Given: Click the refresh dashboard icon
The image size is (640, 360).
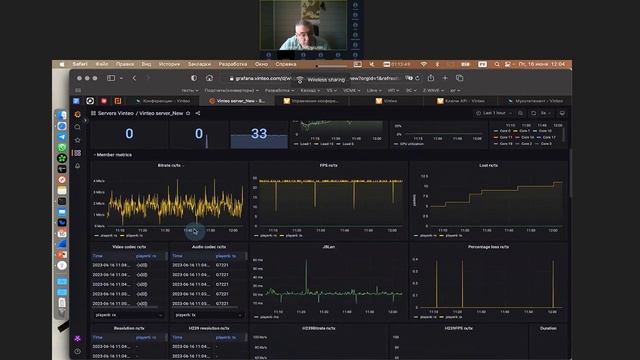Looking at the screenshot, I should (x=533, y=113).
